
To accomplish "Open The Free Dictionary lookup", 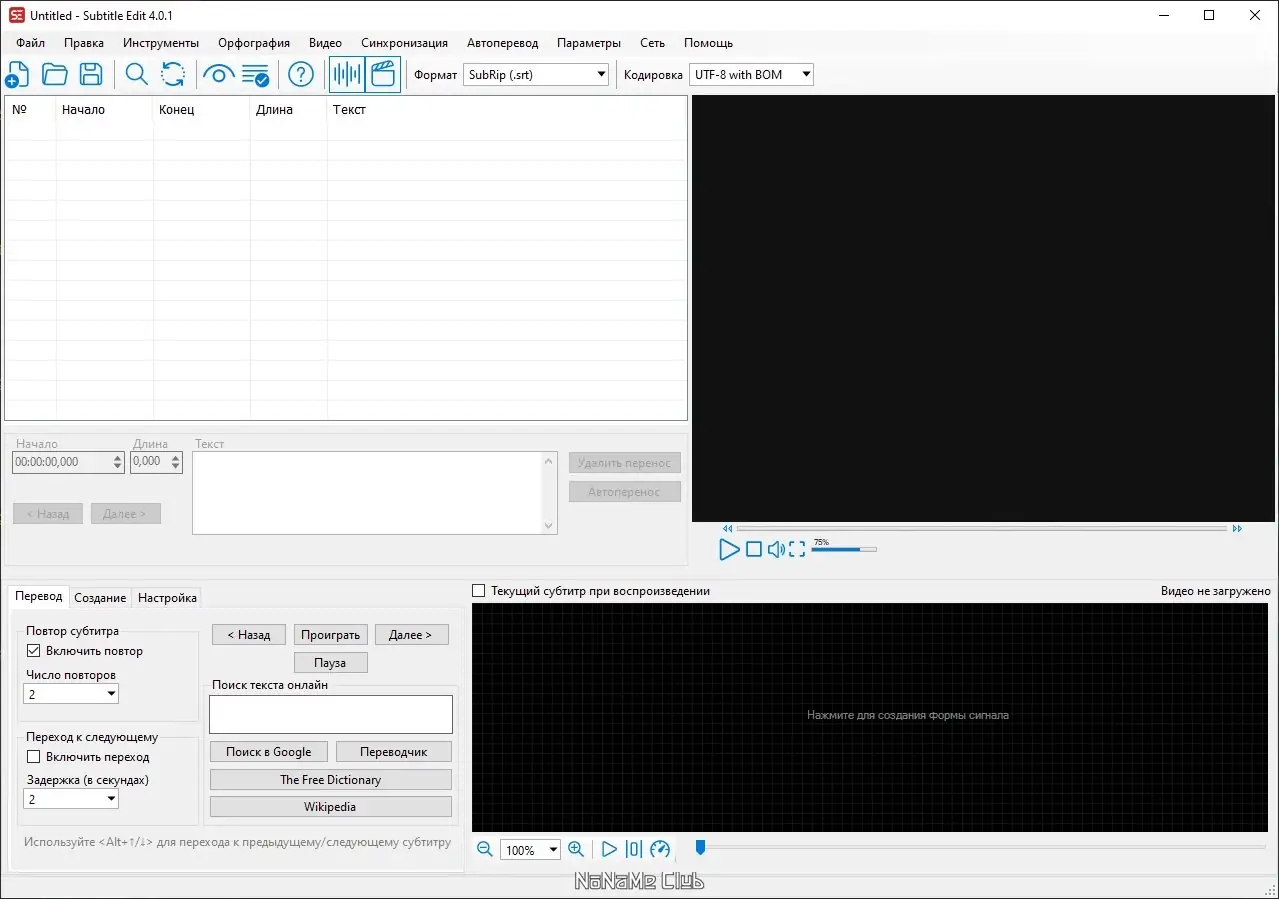I will coord(331,780).
